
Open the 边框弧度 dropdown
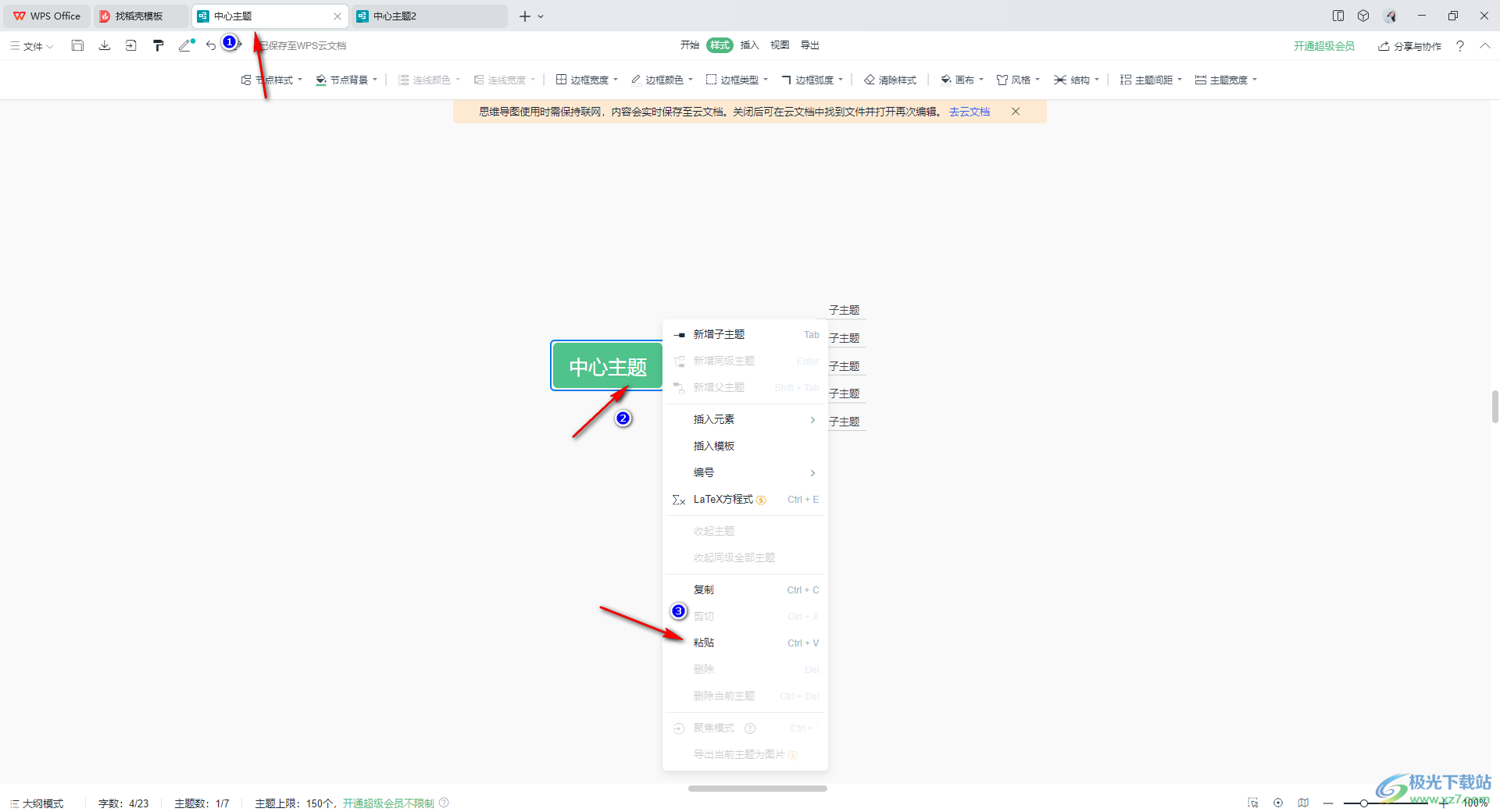812,80
